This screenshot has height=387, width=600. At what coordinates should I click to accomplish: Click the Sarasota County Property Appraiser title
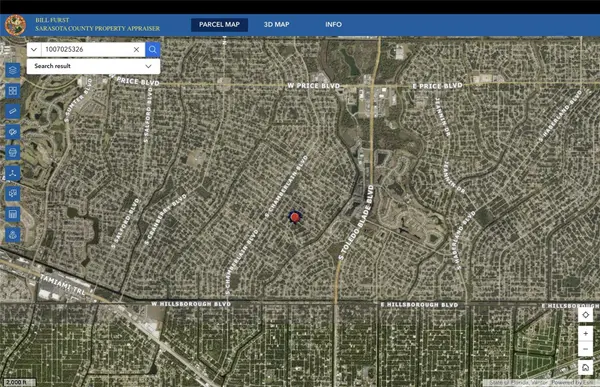(98, 28)
